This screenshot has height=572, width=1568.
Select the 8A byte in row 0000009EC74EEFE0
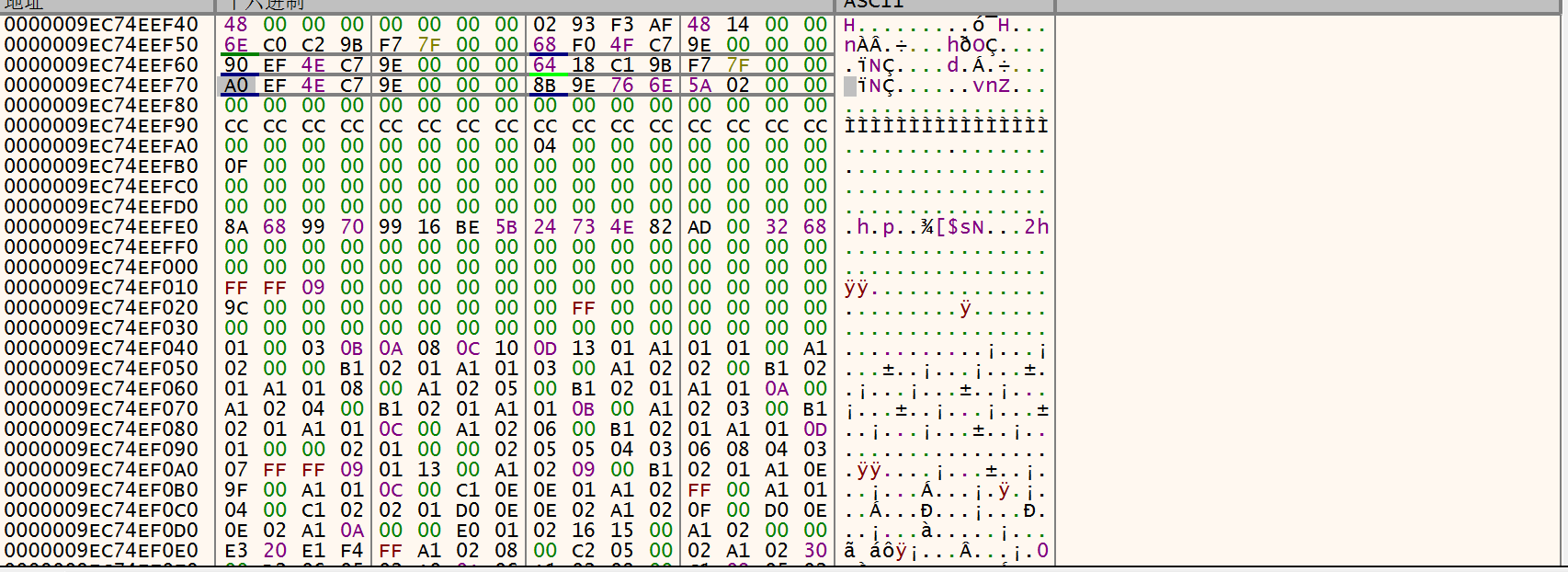click(x=236, y=227)
